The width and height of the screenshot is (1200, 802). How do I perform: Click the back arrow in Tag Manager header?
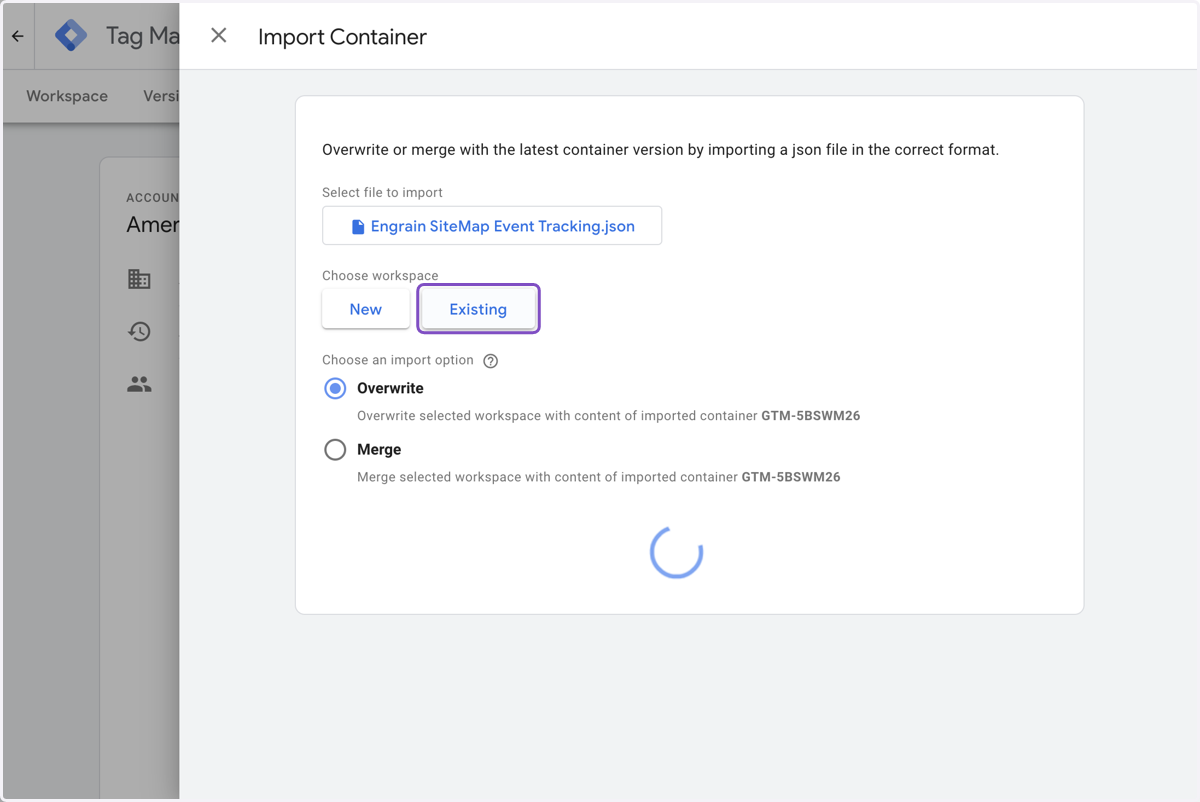pos(17,36)
